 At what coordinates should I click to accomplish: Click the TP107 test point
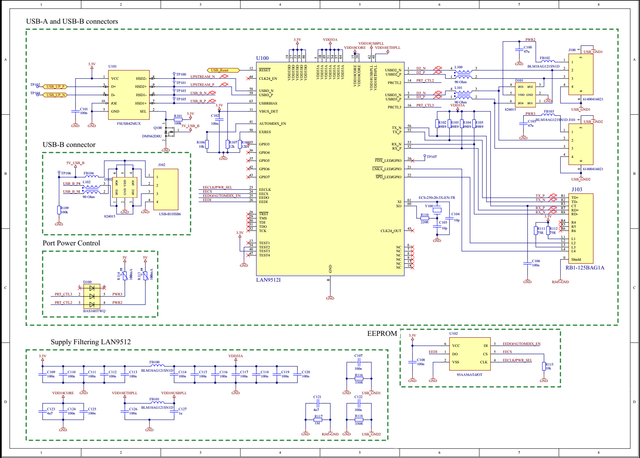click(x=425, y=157)
